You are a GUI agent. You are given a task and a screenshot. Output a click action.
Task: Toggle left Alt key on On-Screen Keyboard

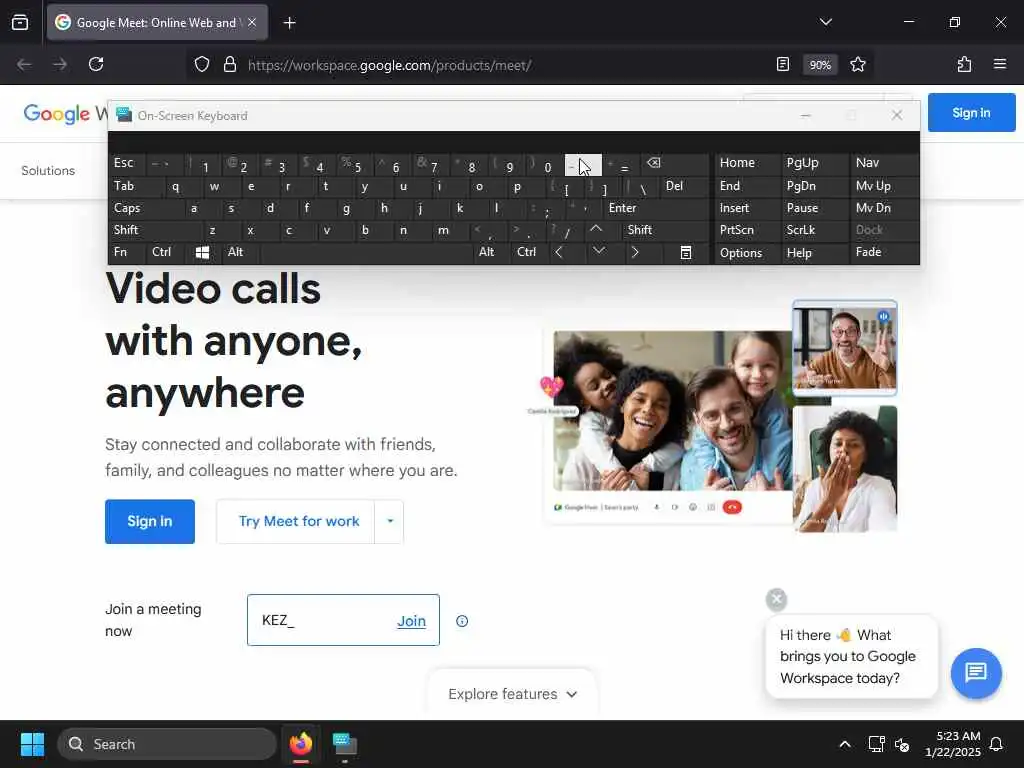240,252
